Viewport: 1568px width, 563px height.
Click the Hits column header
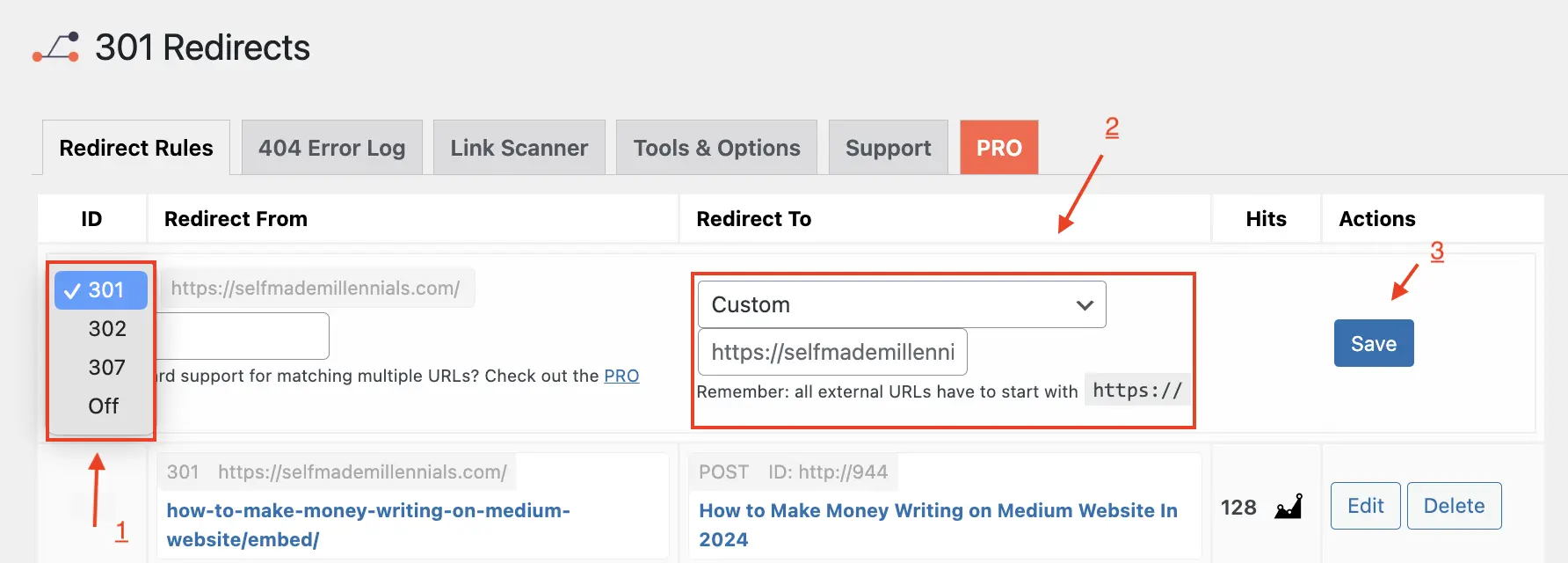click(x=1266, y=219)
